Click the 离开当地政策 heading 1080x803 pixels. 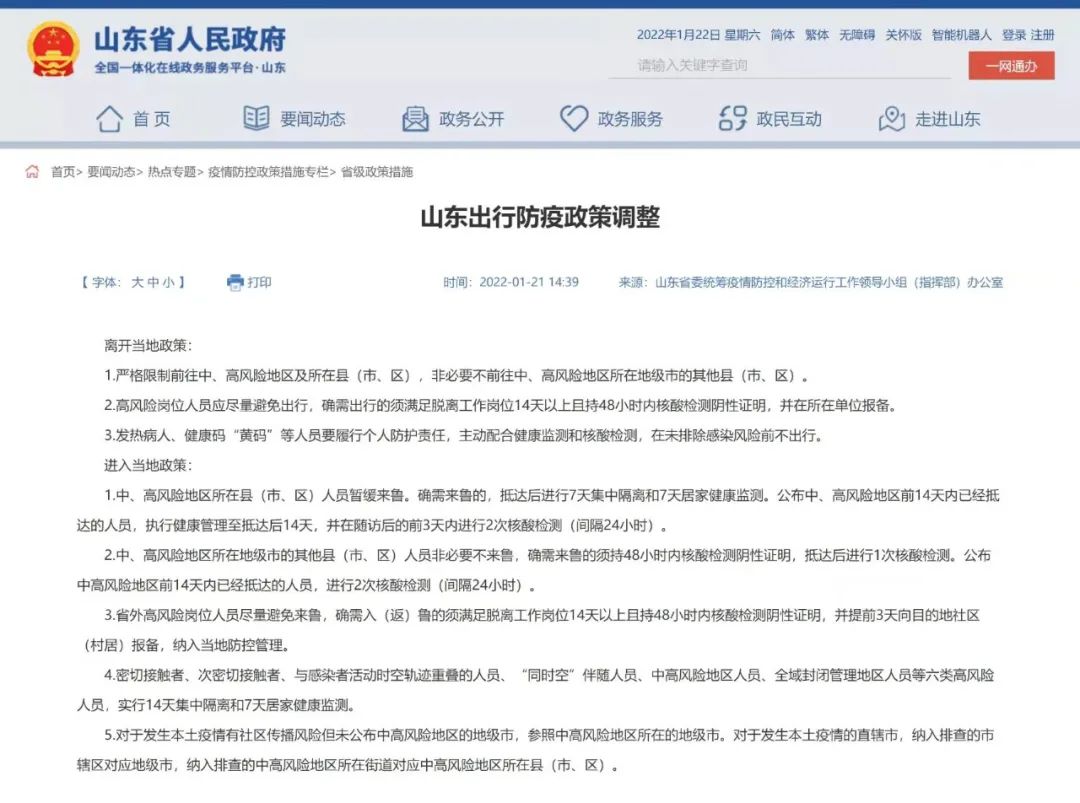tap(148, 346)
